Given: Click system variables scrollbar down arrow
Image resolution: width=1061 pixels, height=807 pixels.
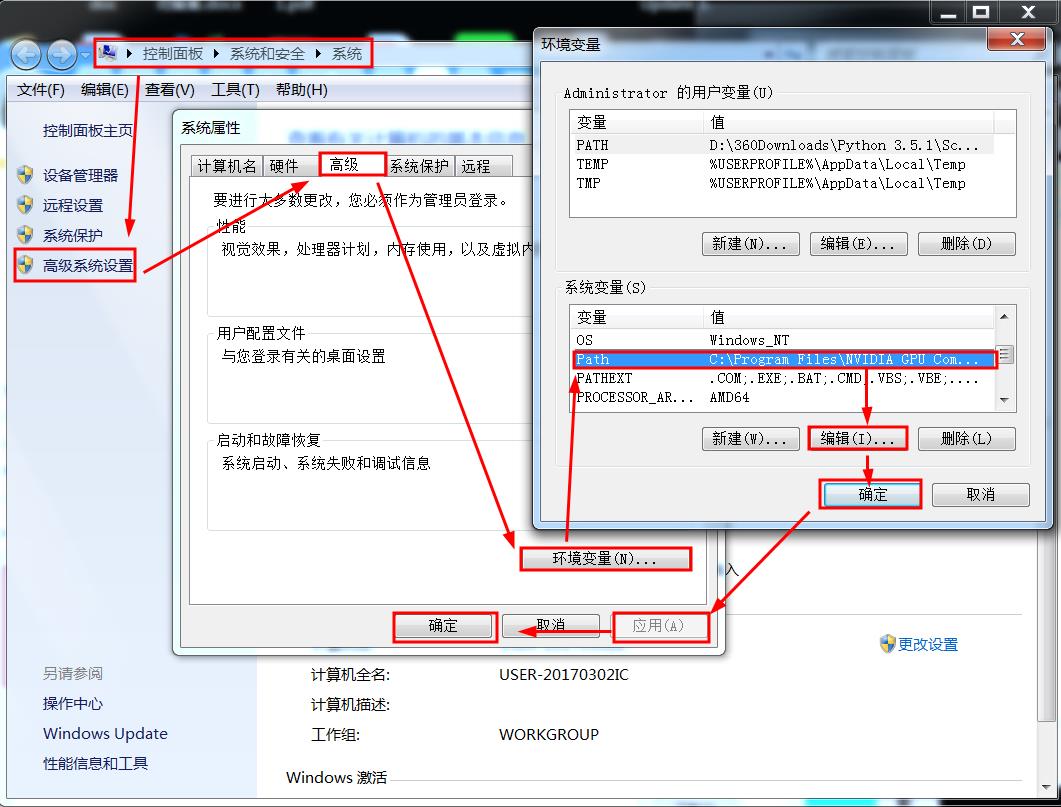Looking at the screenshot, I should pos(1004,400).
